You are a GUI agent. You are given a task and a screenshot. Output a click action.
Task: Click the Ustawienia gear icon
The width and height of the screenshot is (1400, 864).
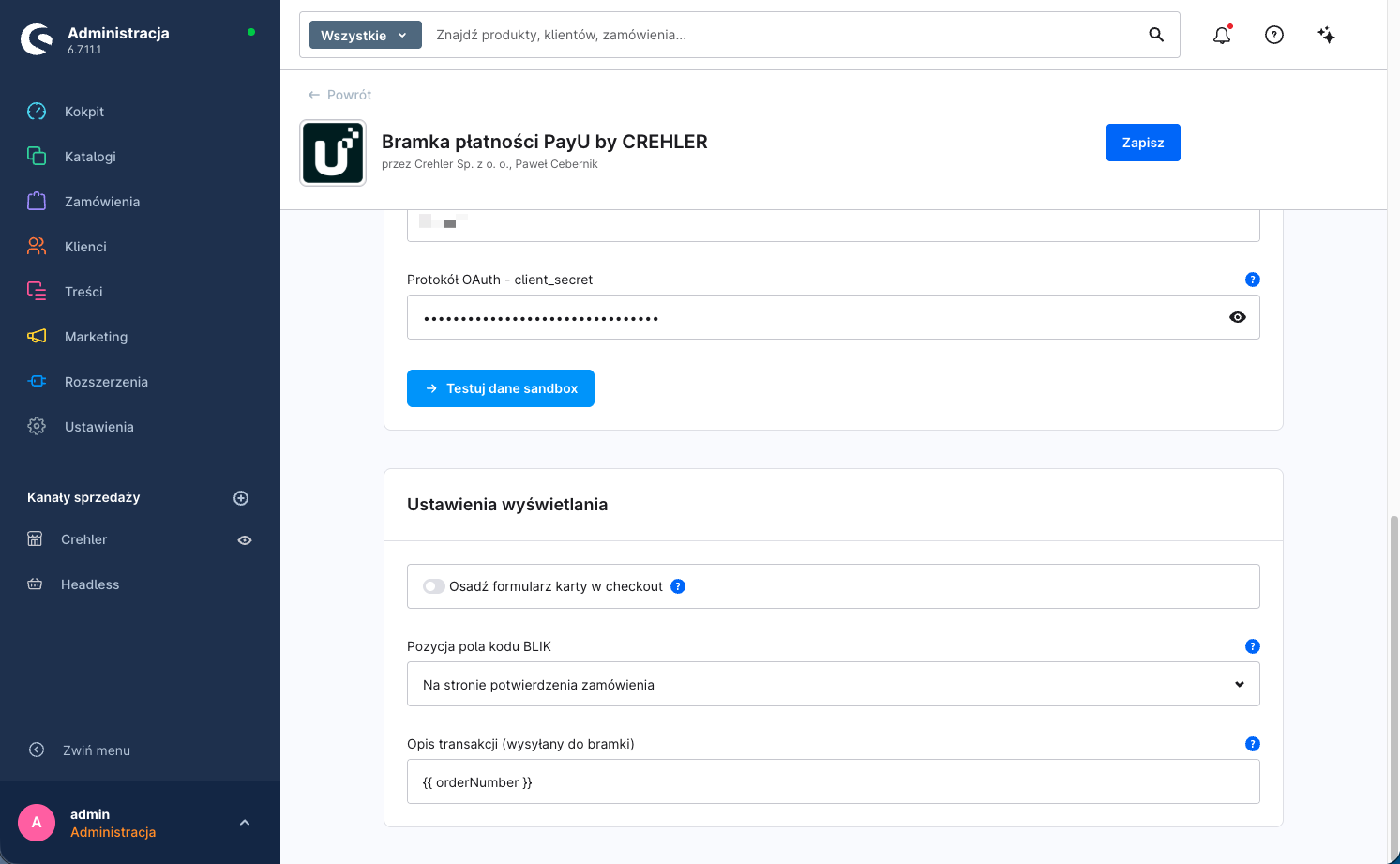point(37,427)
